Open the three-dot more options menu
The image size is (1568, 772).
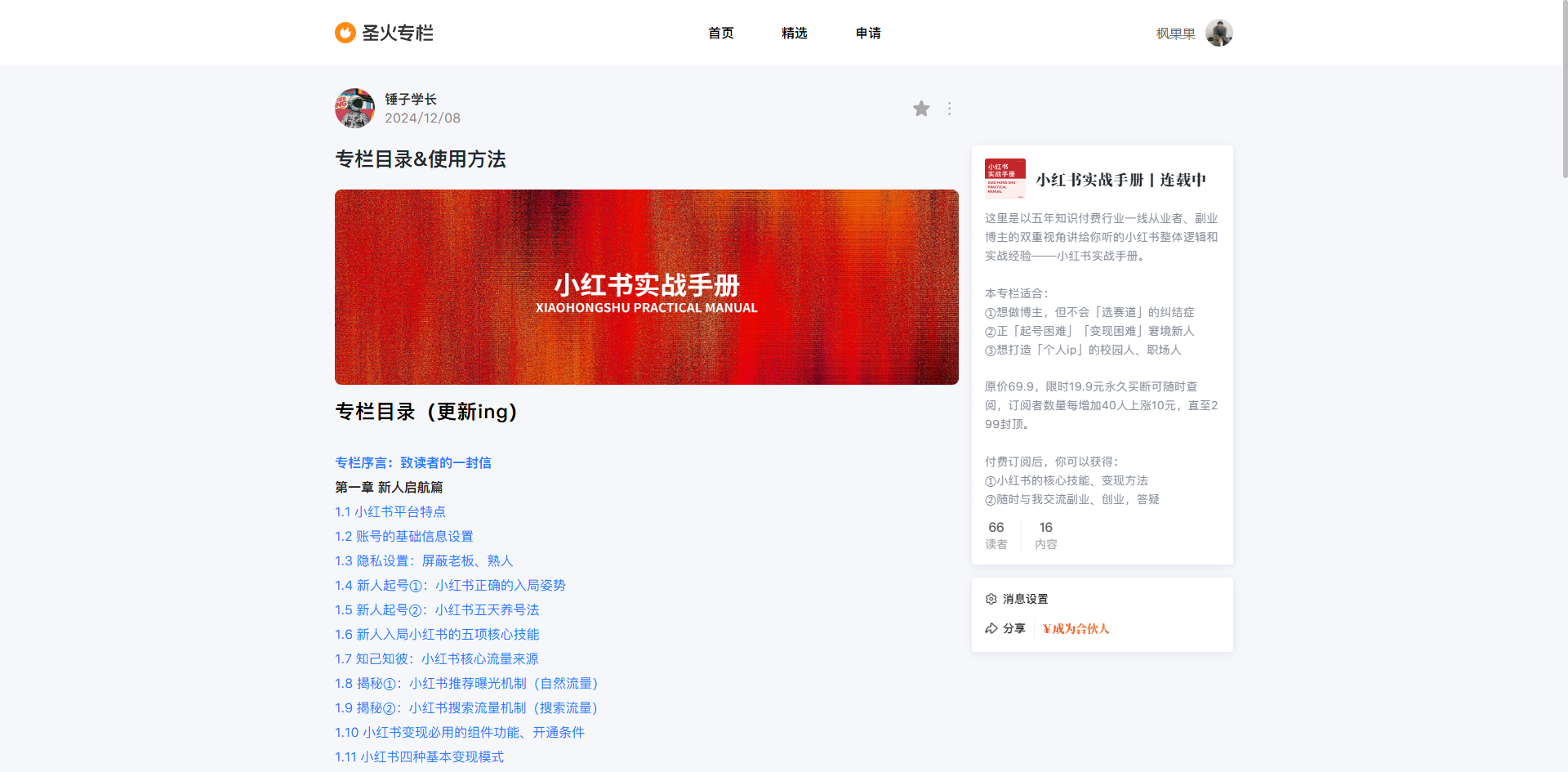point(949,109)
